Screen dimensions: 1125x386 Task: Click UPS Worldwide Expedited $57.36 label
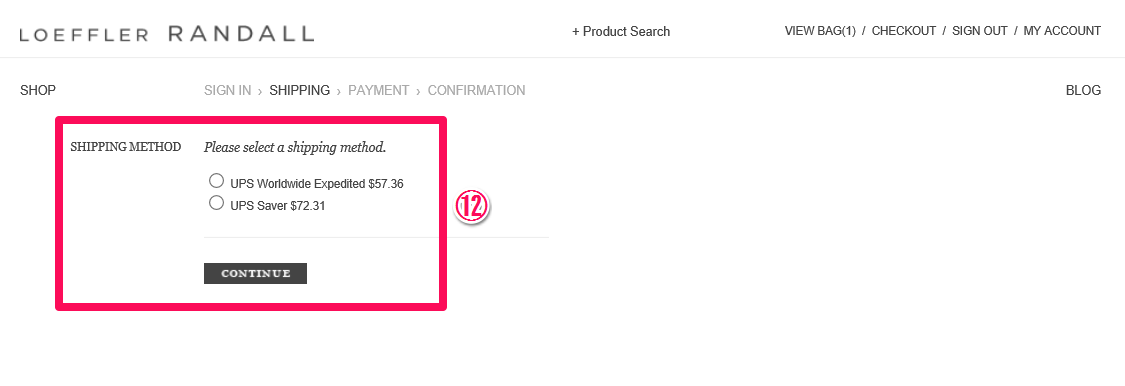click(x=317, y=184)
